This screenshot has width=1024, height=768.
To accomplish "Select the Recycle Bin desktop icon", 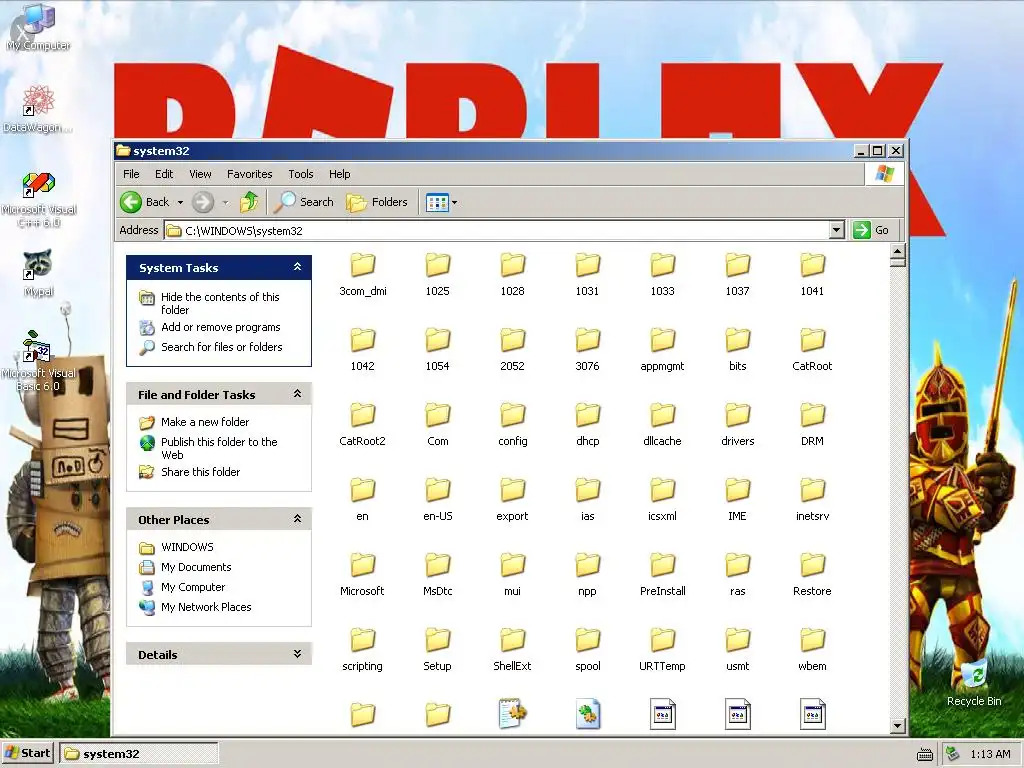I will coord(974,682).
